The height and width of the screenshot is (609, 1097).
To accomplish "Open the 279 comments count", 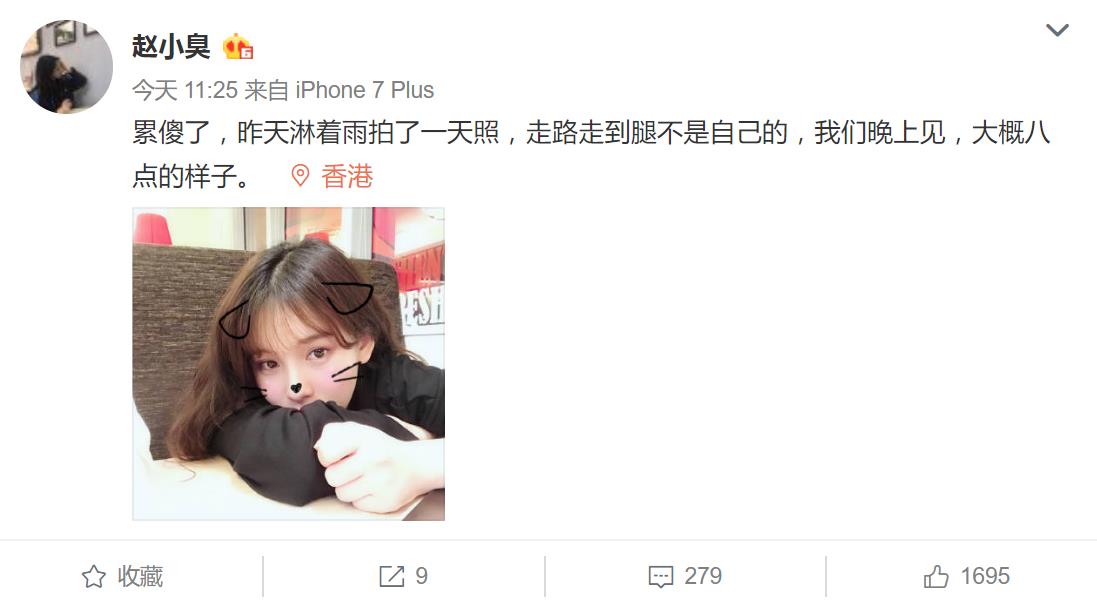I will (703, 576).
